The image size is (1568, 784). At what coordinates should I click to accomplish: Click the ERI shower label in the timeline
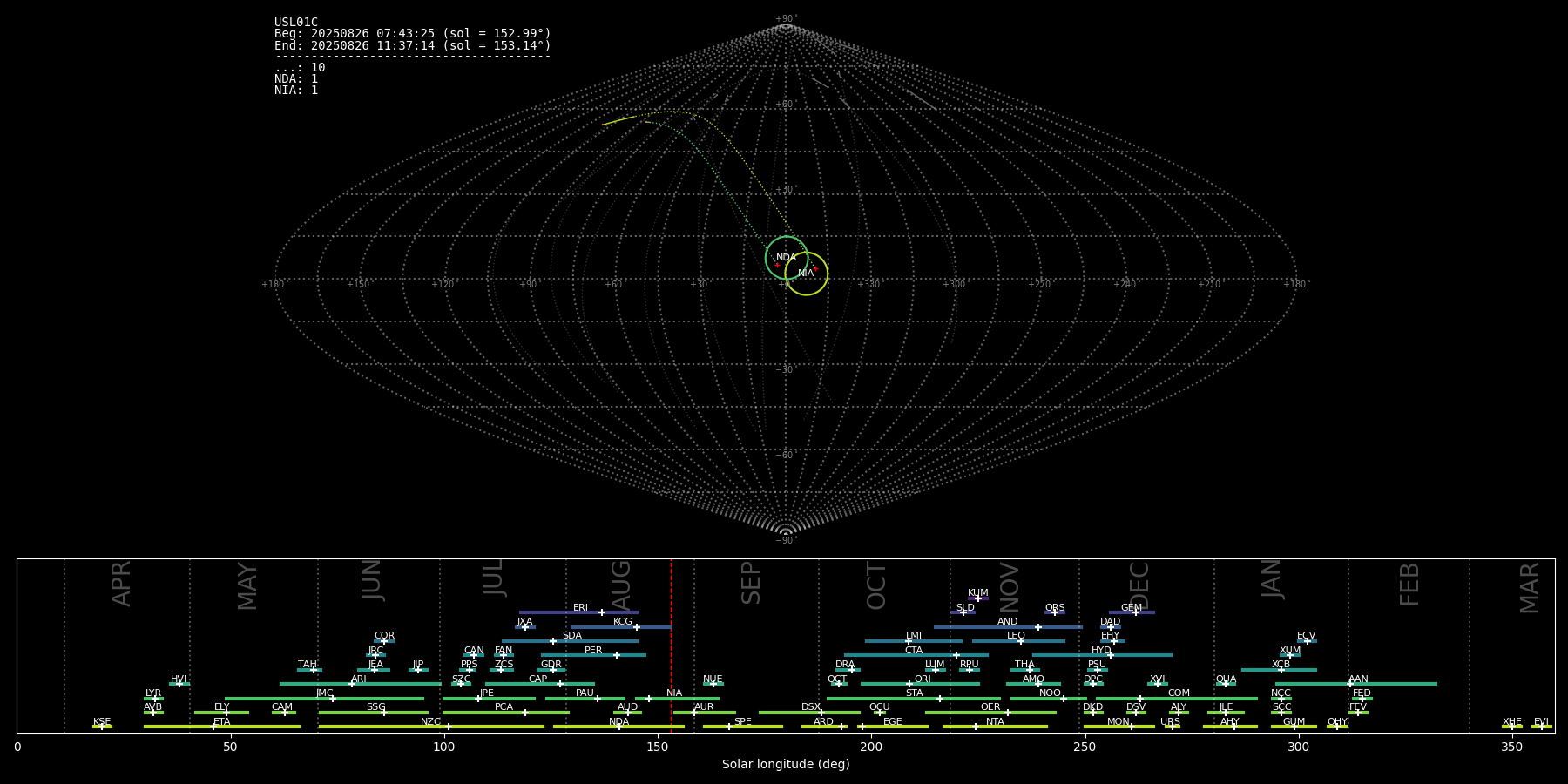[x=581, y=608]
